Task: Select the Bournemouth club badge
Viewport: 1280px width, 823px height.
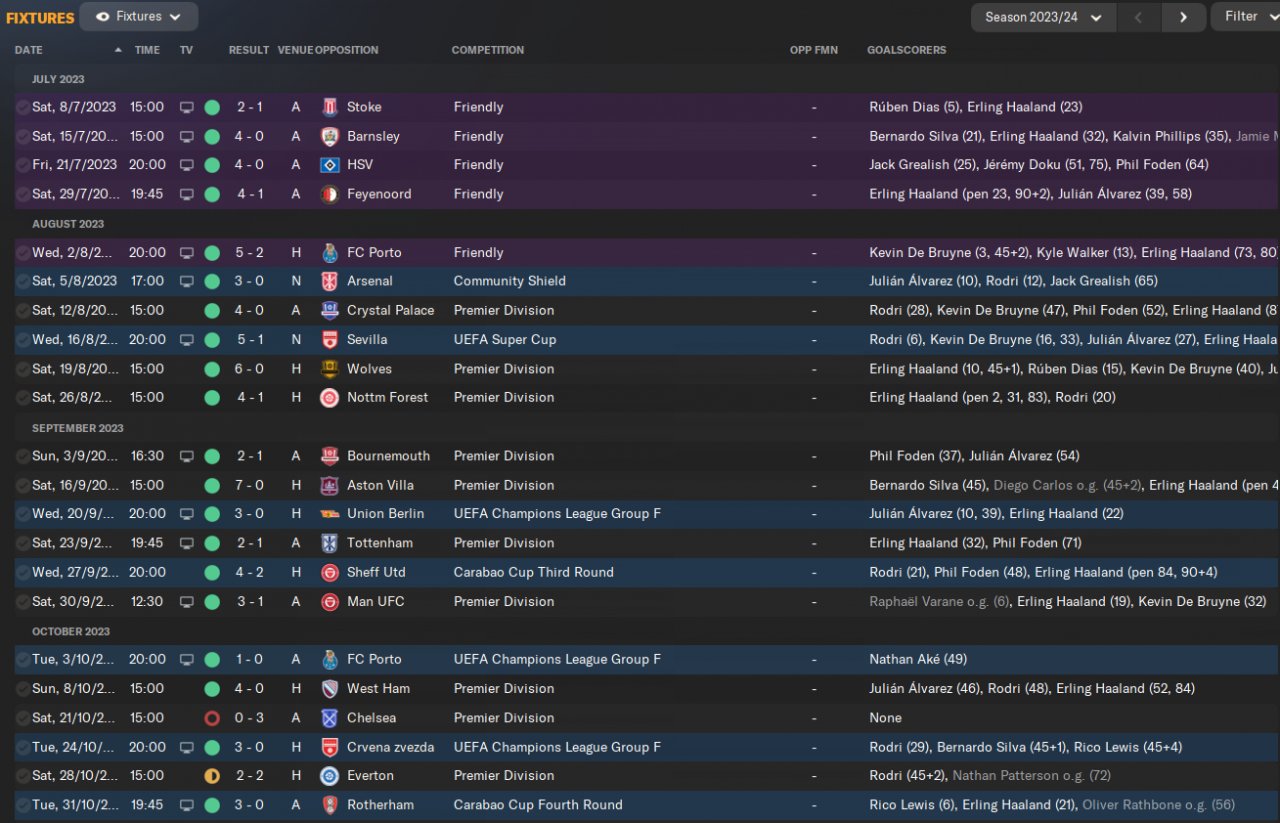Action: point(330,456)
